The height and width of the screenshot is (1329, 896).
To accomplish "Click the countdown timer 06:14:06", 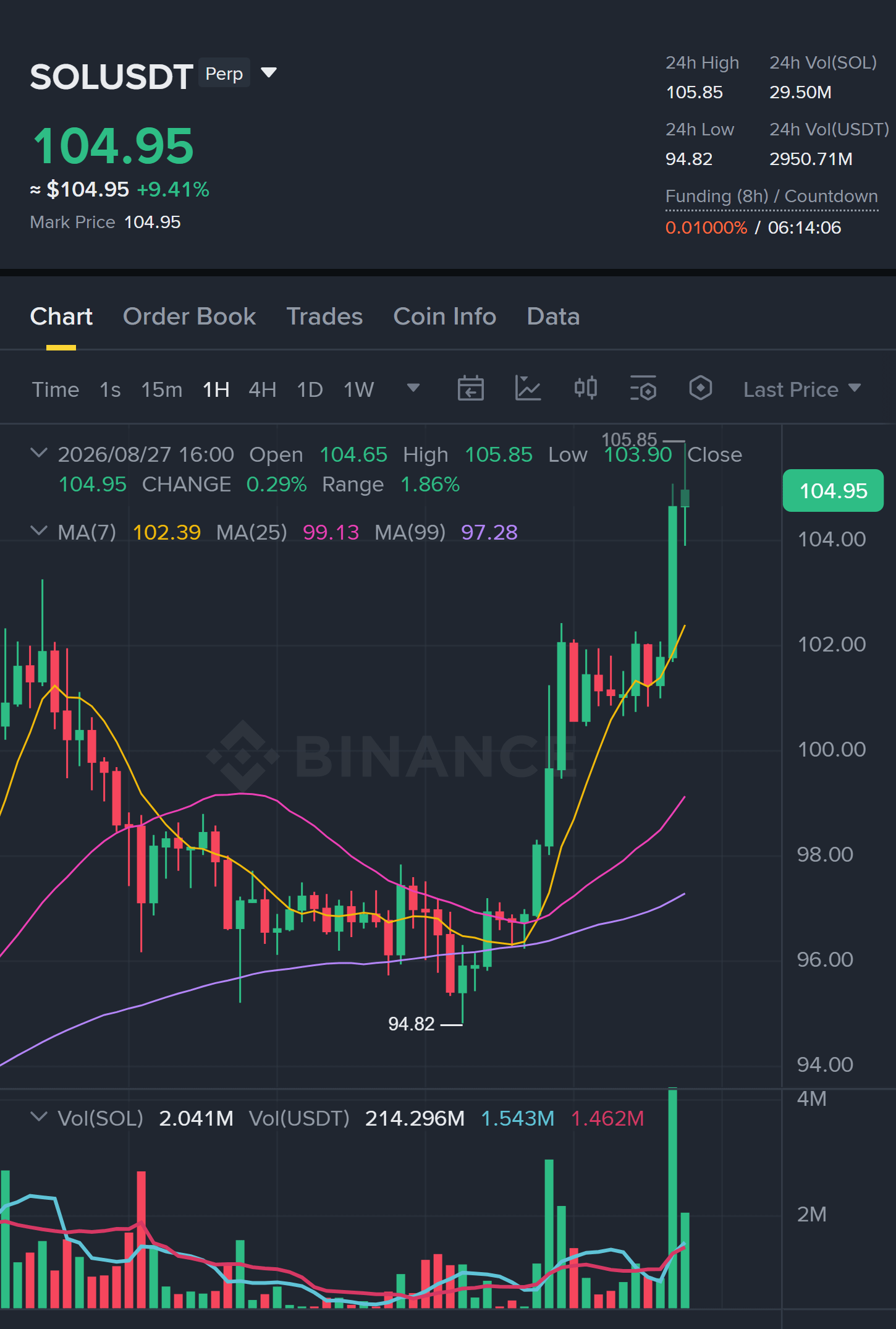I will click(x=805, y=227).
